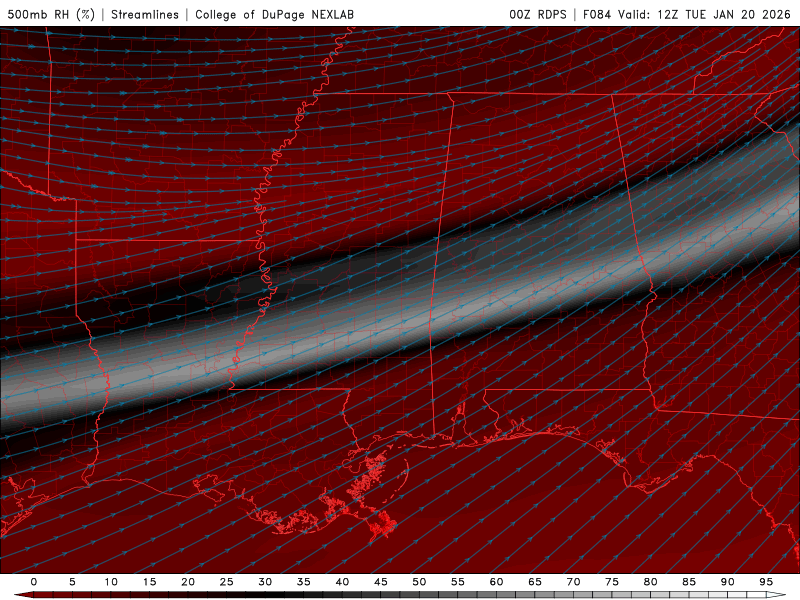Screen dimensions: 800x600
Task: Click the colorbar label "20"
Action: click(x=188, y=582)
